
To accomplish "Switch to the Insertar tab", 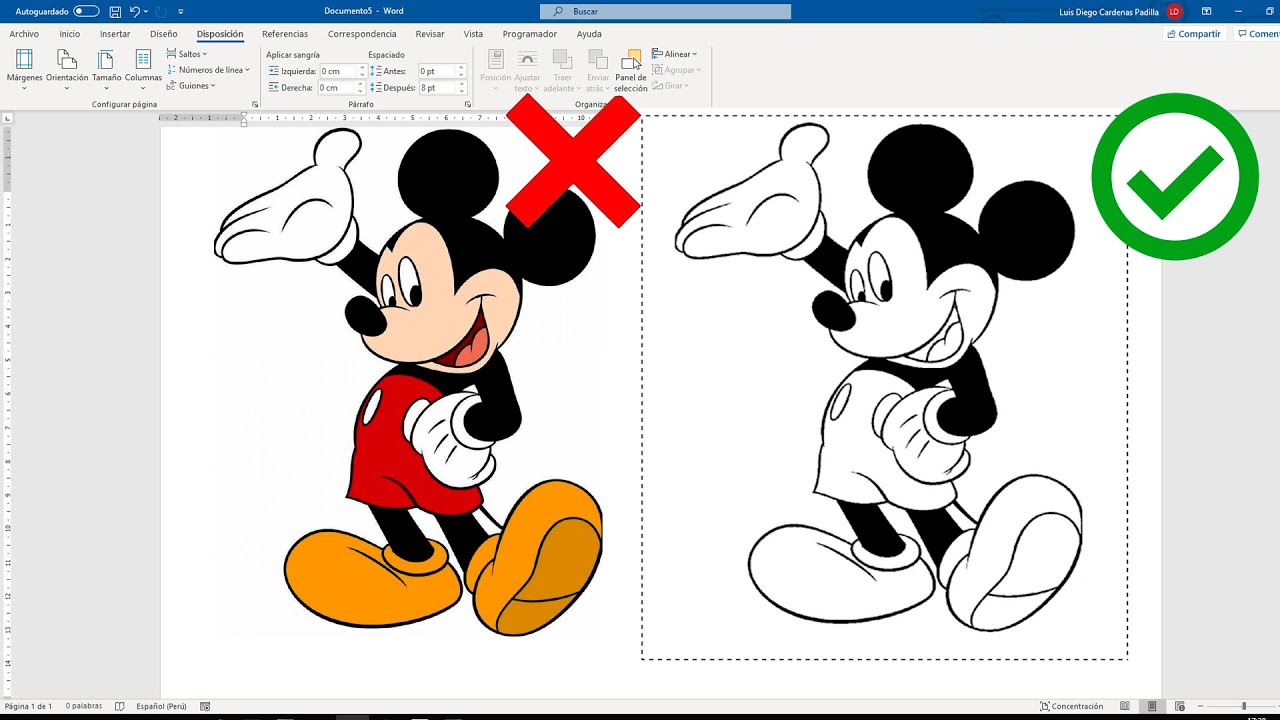I will [115, 34].
